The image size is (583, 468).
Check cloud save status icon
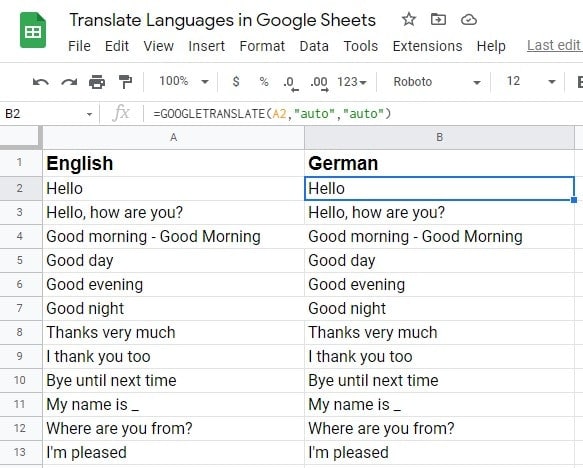point(468,19)
